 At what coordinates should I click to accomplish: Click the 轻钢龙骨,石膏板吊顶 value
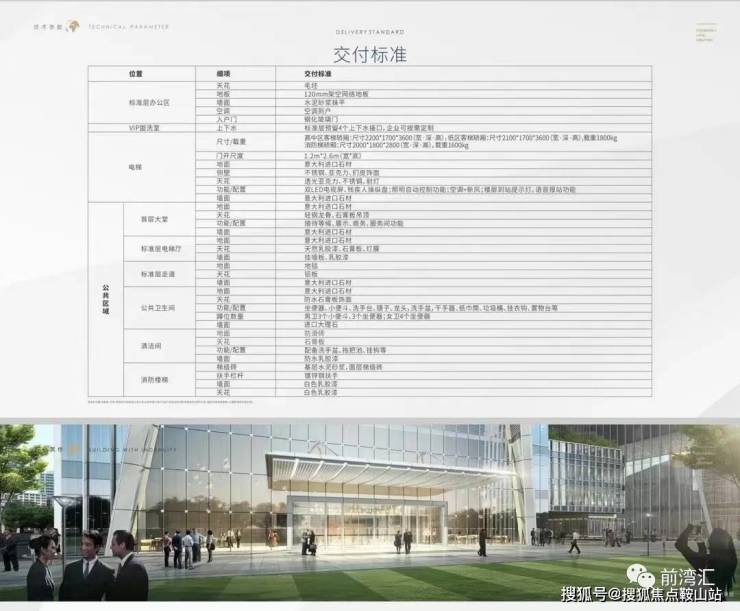tap(336, 215)
